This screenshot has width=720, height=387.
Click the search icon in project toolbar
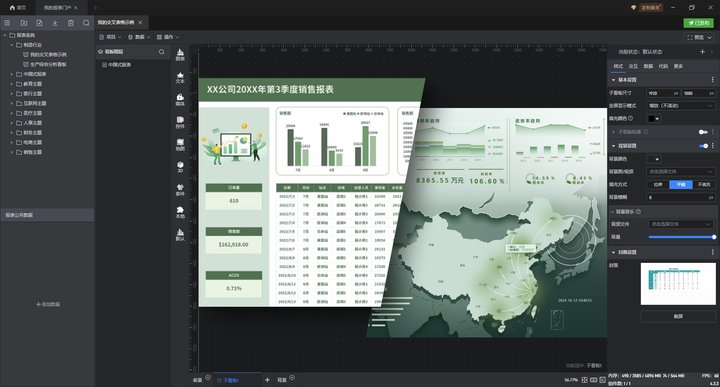click(x=86, y=22)
